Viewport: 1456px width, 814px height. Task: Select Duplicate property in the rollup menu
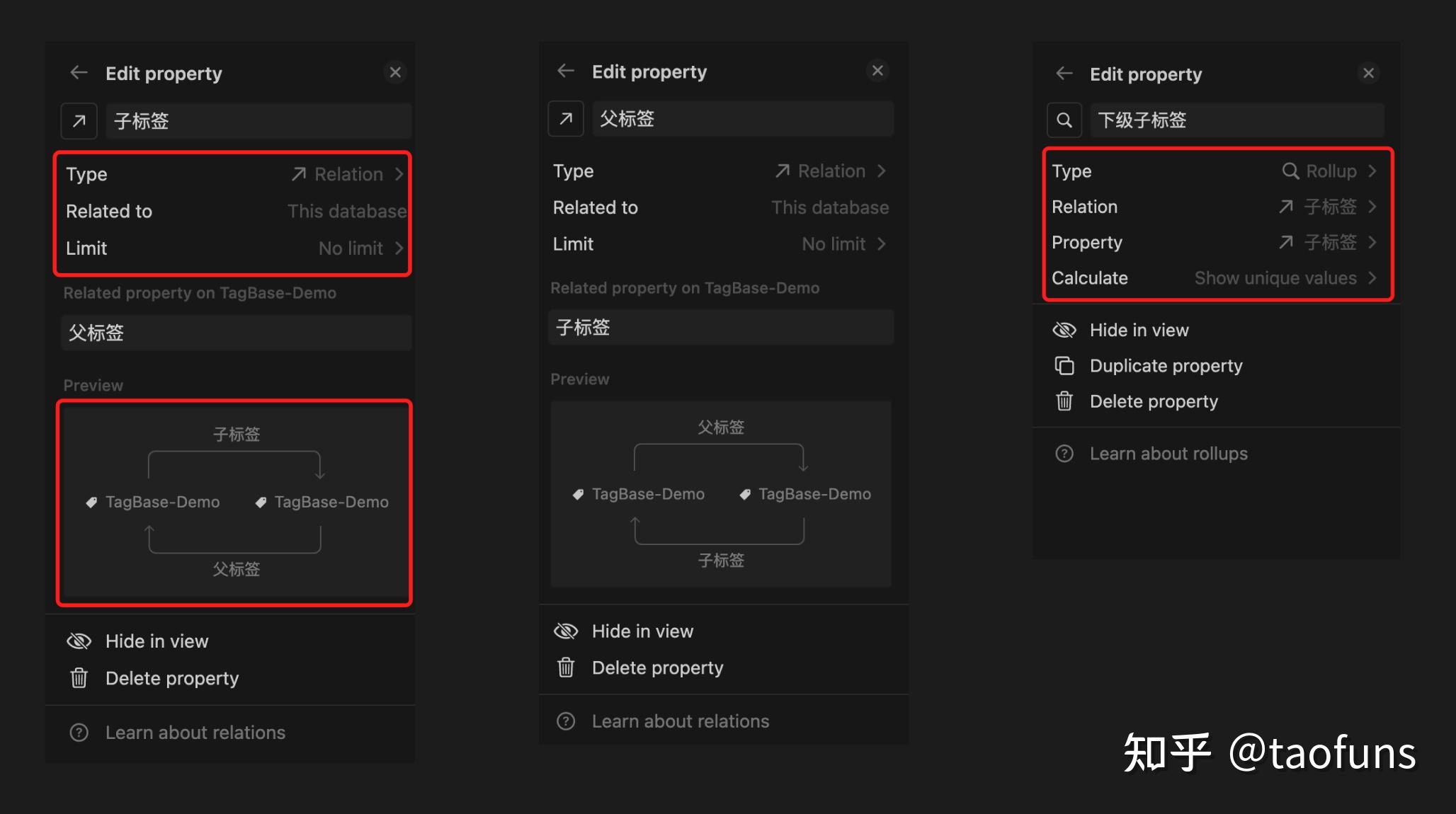(x=1166, y=365)
